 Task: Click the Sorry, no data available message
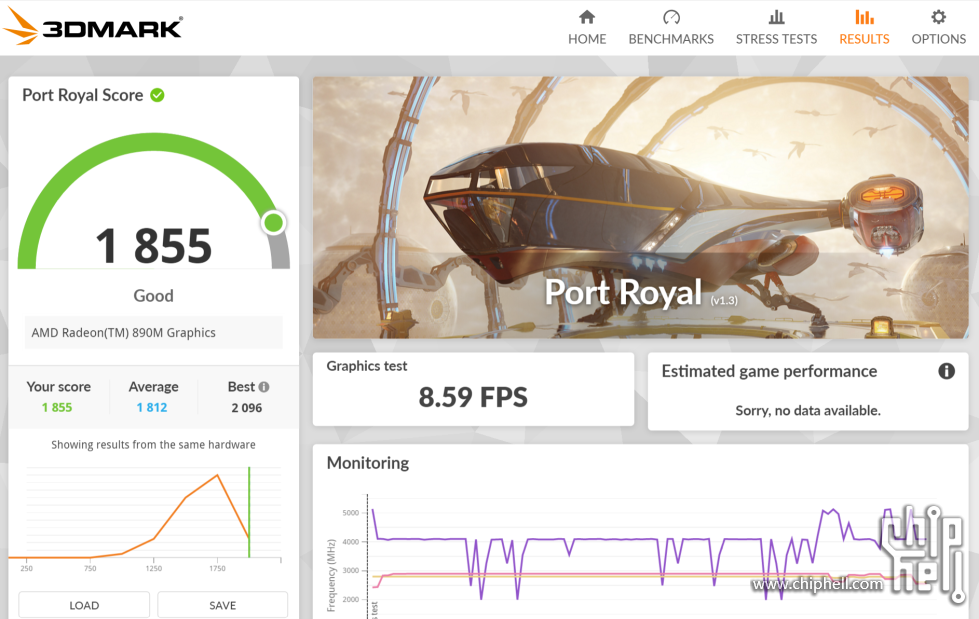coord(808,410)
